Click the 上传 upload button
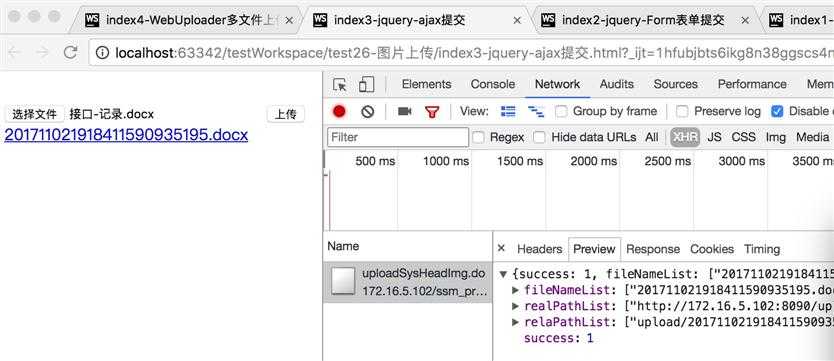Image resolution: width=834 pixels, height=361 pixels. 286,114
